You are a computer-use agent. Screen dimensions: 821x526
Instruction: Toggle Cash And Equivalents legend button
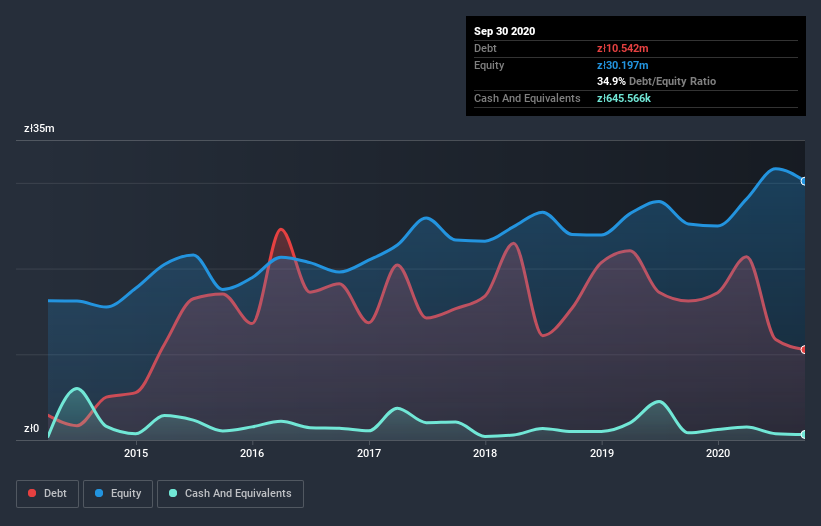point(230,494)
